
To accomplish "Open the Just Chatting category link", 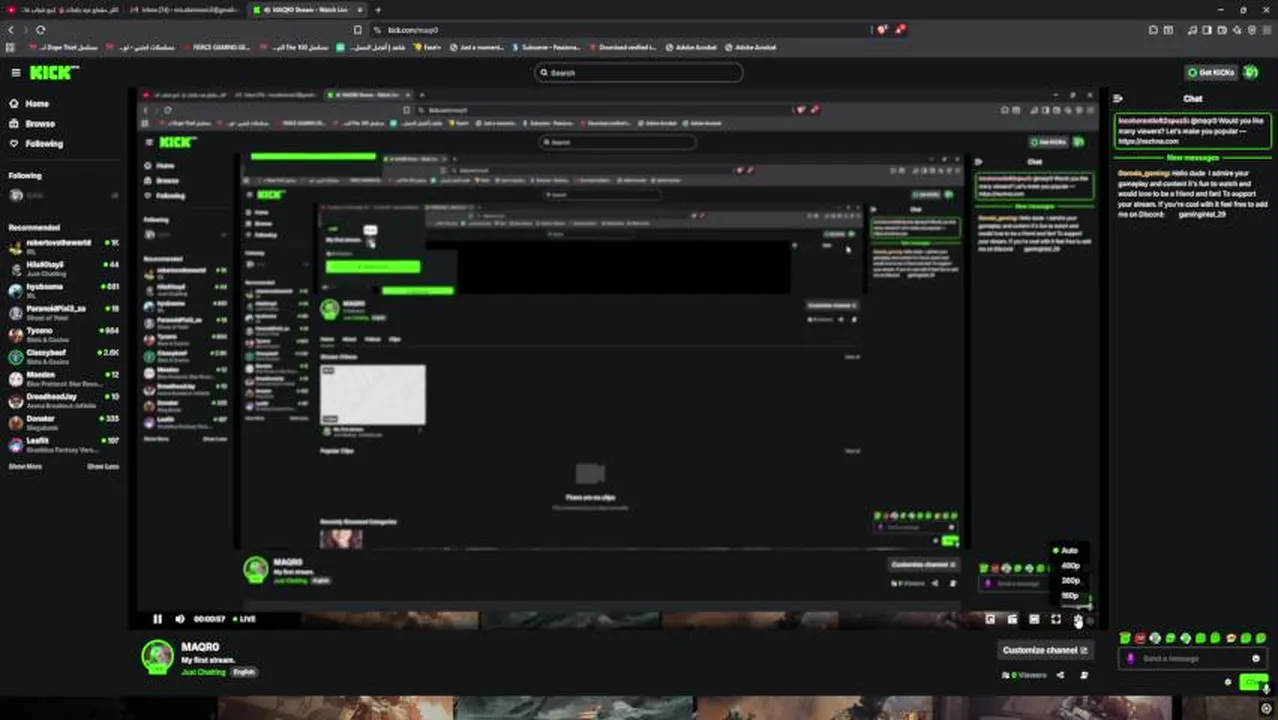I will click(x=203, y=672).
